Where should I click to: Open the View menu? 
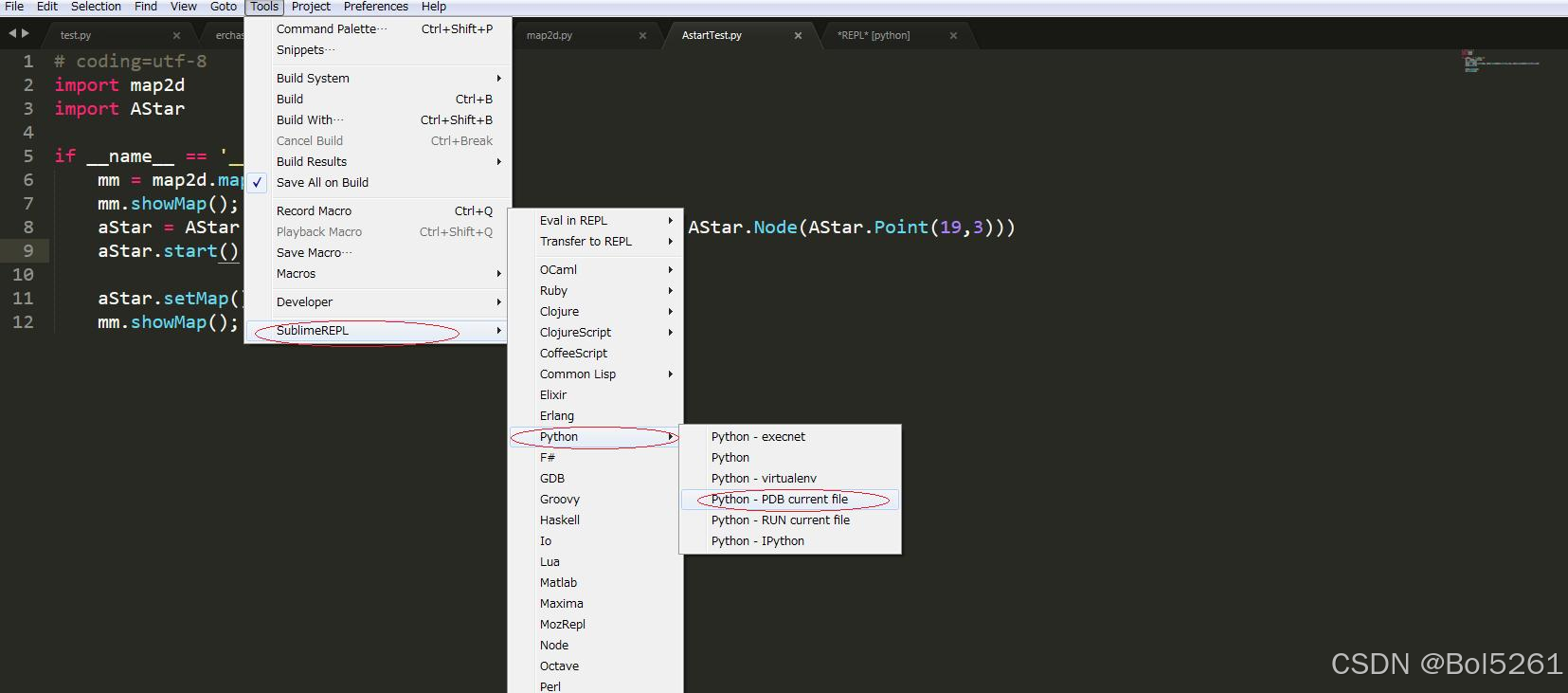tap(184, 7)
